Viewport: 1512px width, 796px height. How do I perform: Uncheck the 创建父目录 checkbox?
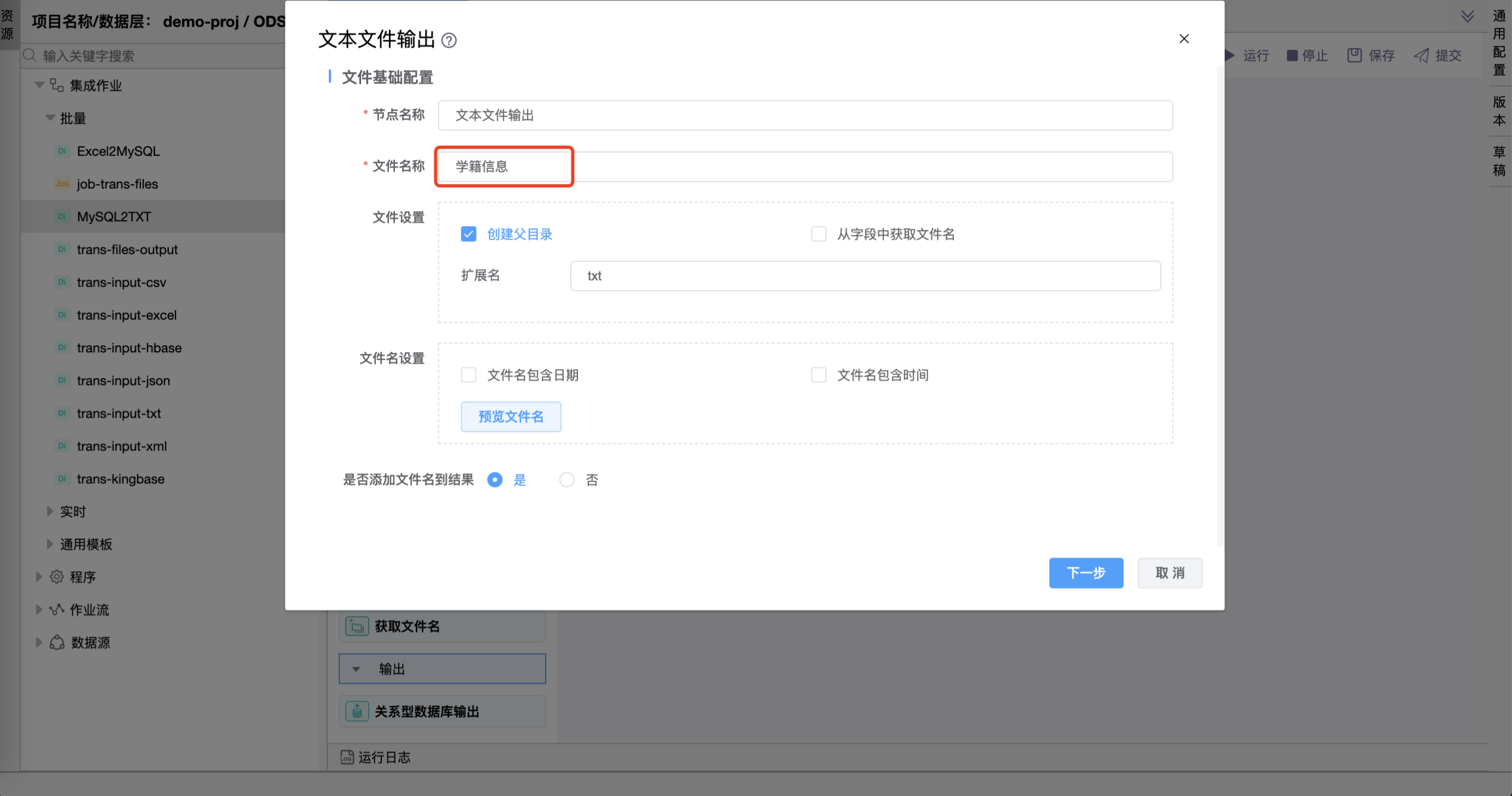point(468,234)
